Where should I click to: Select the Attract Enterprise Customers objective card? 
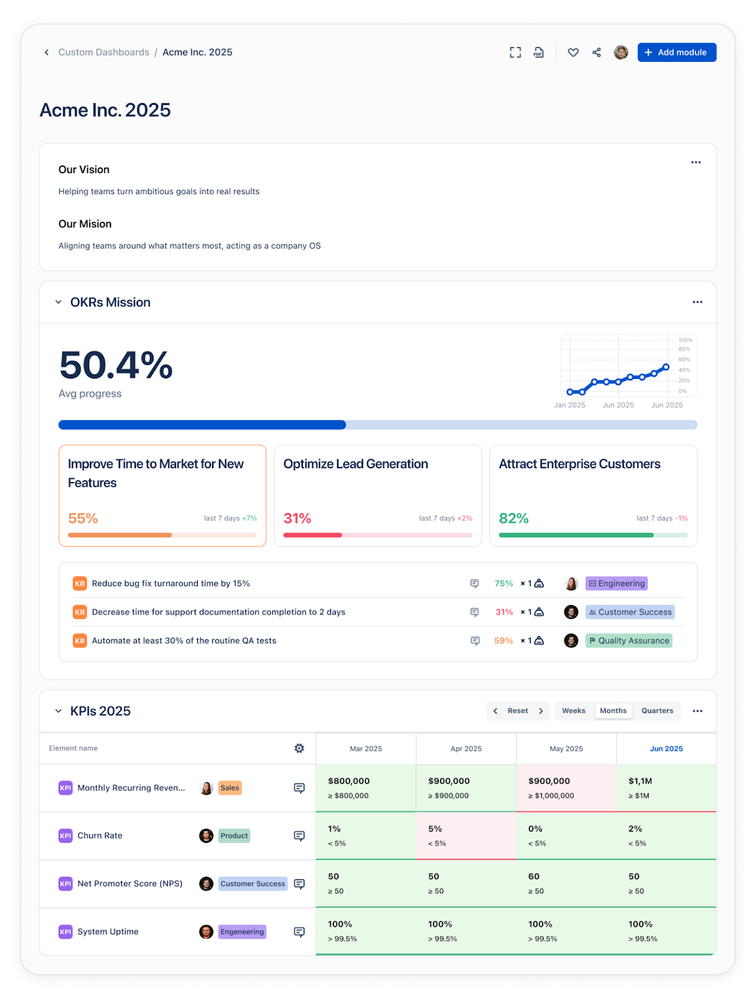[593, 495]
